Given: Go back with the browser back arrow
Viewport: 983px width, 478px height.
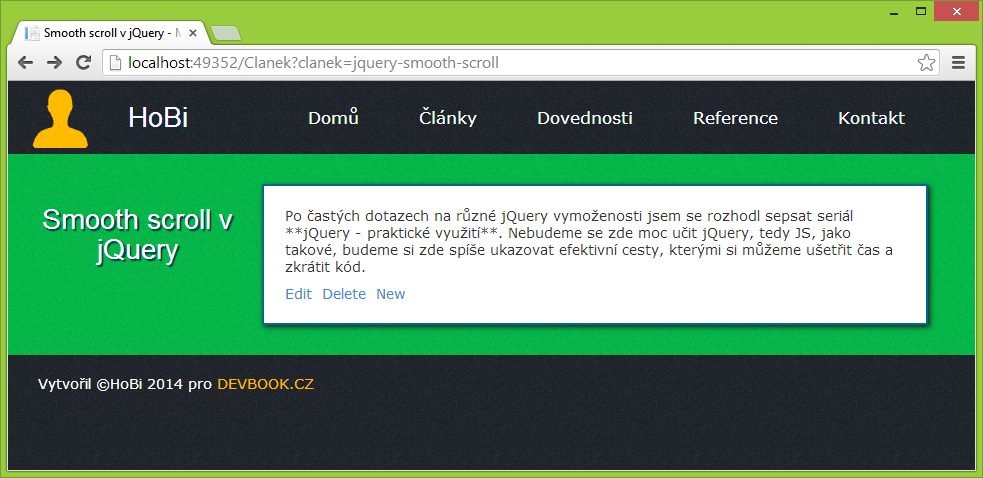Looking at the screenshot, I should point(26,62).
